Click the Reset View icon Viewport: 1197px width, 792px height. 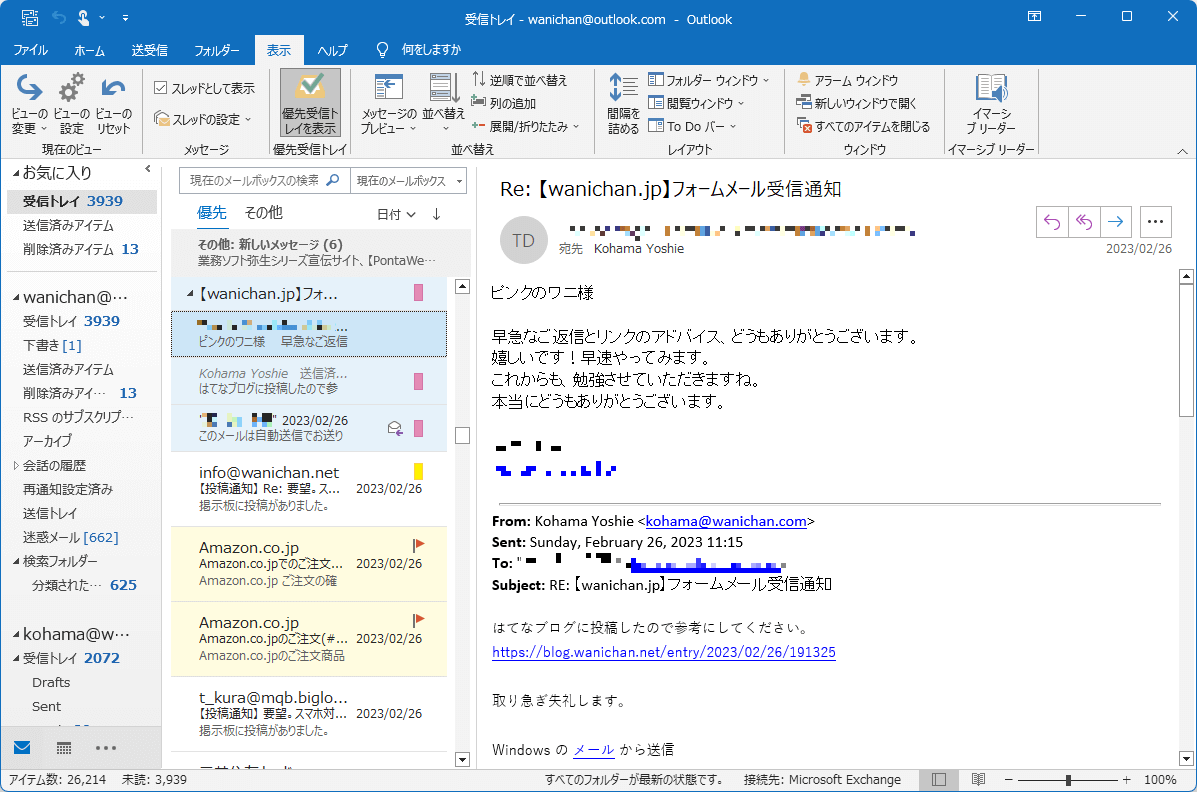[x=114, y=104]
